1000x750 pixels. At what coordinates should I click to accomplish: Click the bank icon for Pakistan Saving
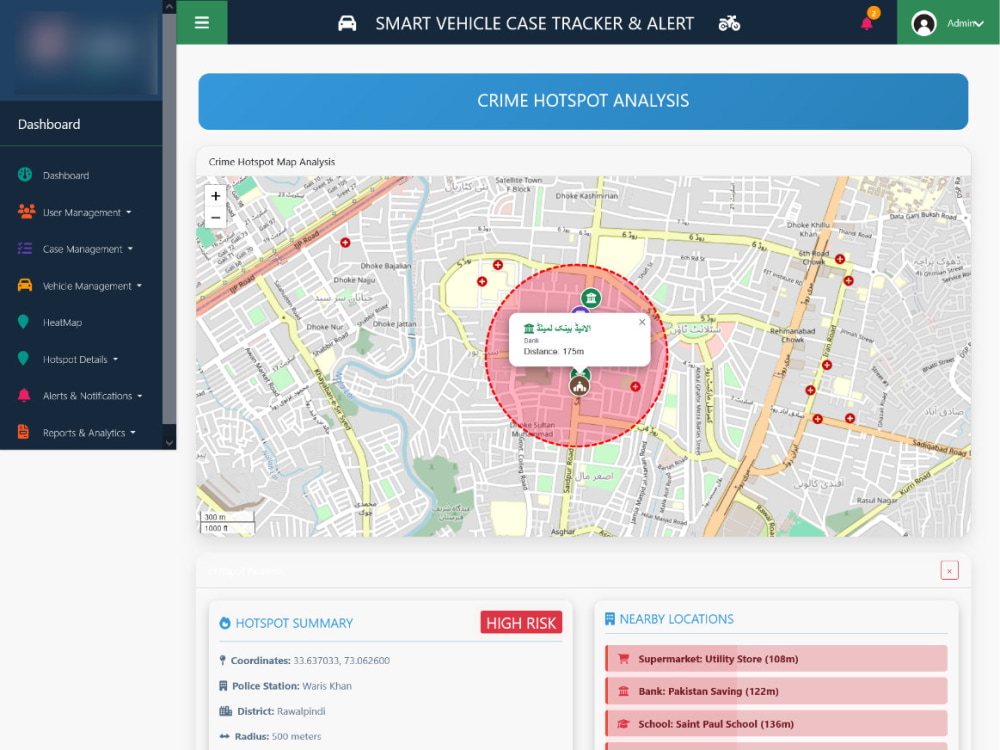624,691
